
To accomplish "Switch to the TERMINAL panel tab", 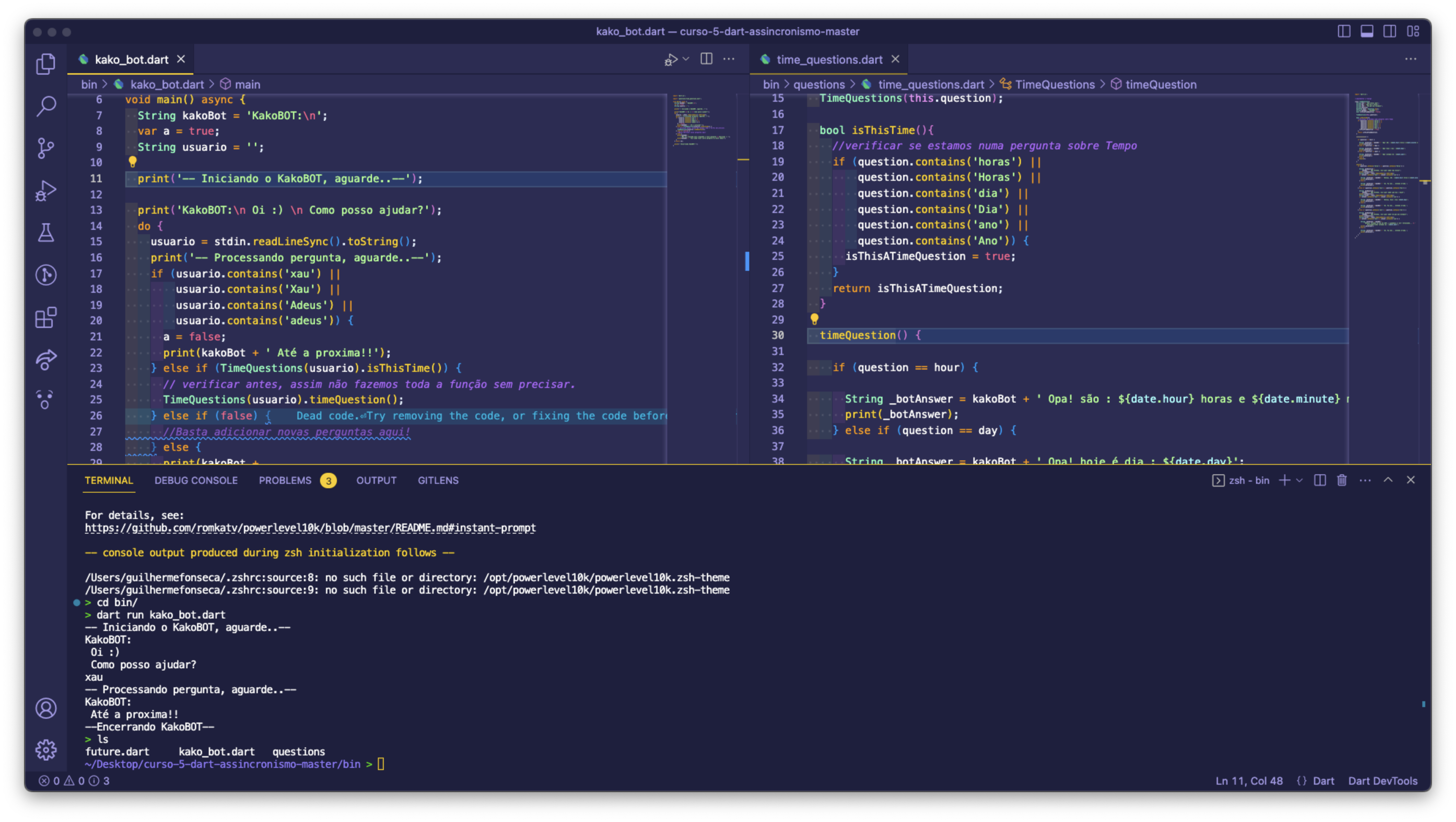I will click(x=108, y=480).
